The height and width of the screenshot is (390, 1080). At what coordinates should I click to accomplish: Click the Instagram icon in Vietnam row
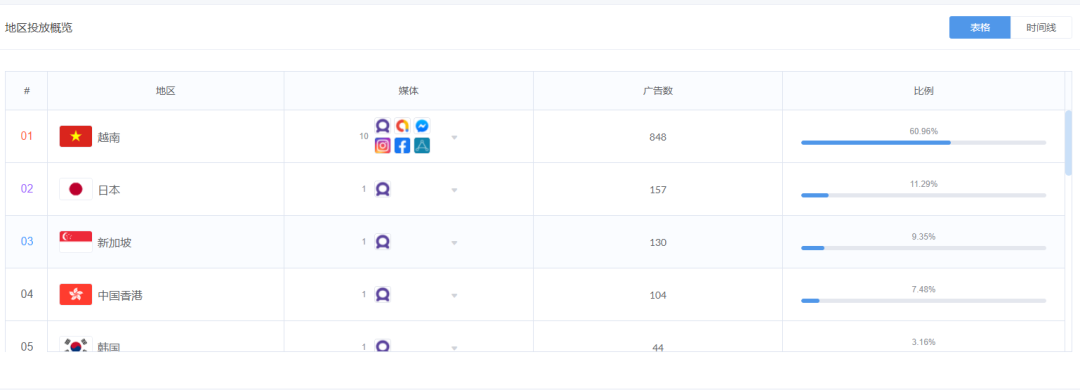coord(383,145)
